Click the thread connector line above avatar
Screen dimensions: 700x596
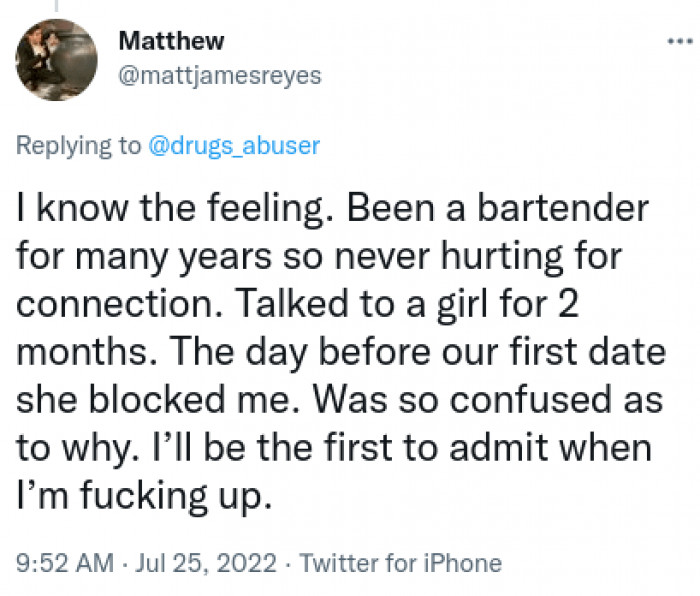point(56,6)
